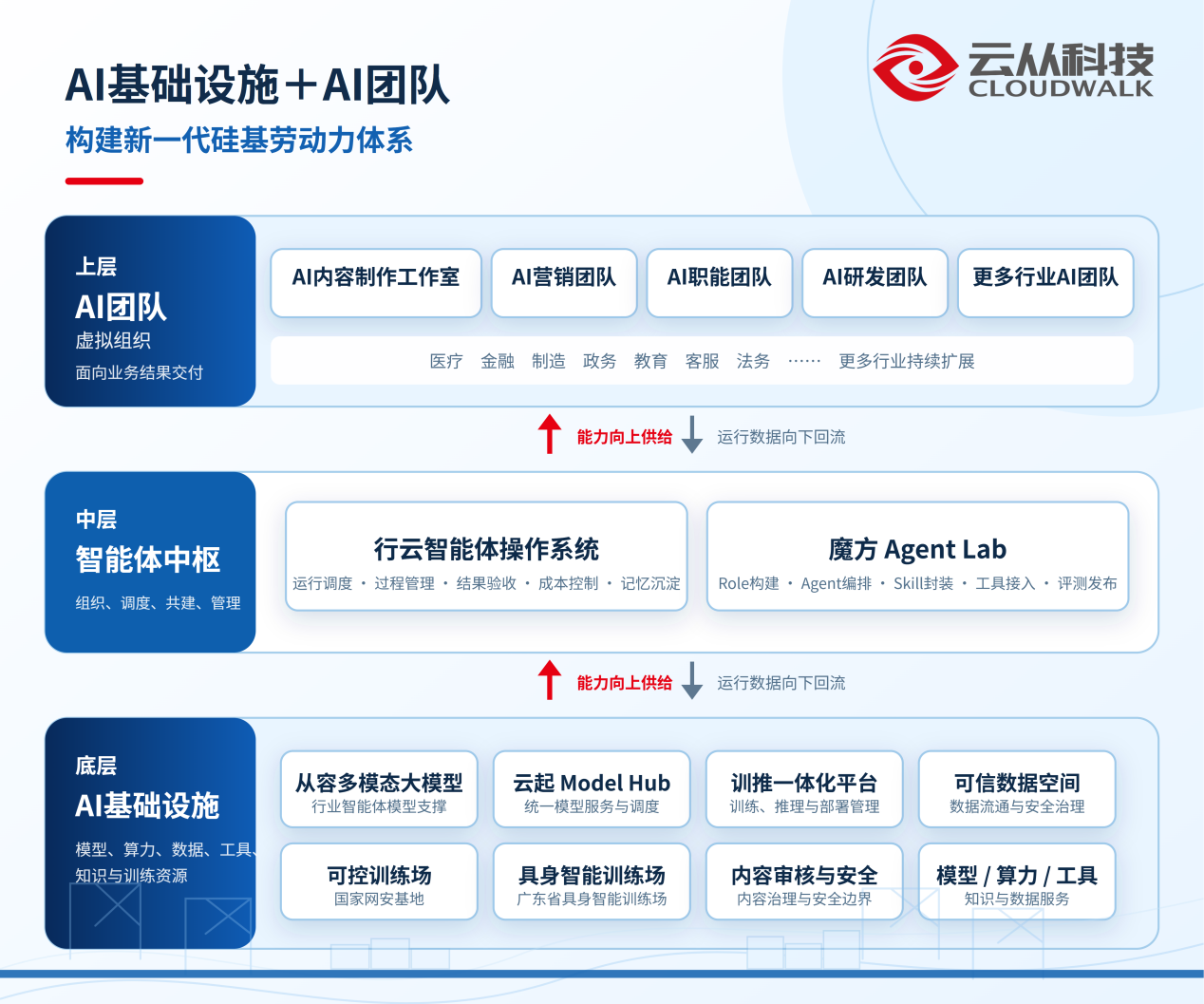Choose the AI研发团队 card

(875, 282)
